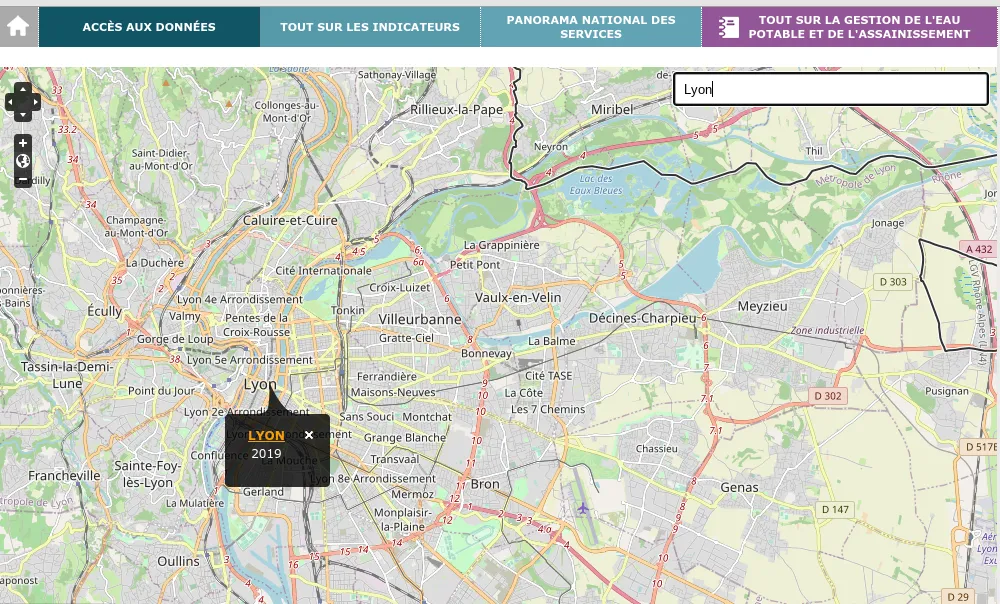Click the Lyon 8e Arrondissement label
Image resolution: width=1000 pixels, height=604 pixels.
click(373, 478)
